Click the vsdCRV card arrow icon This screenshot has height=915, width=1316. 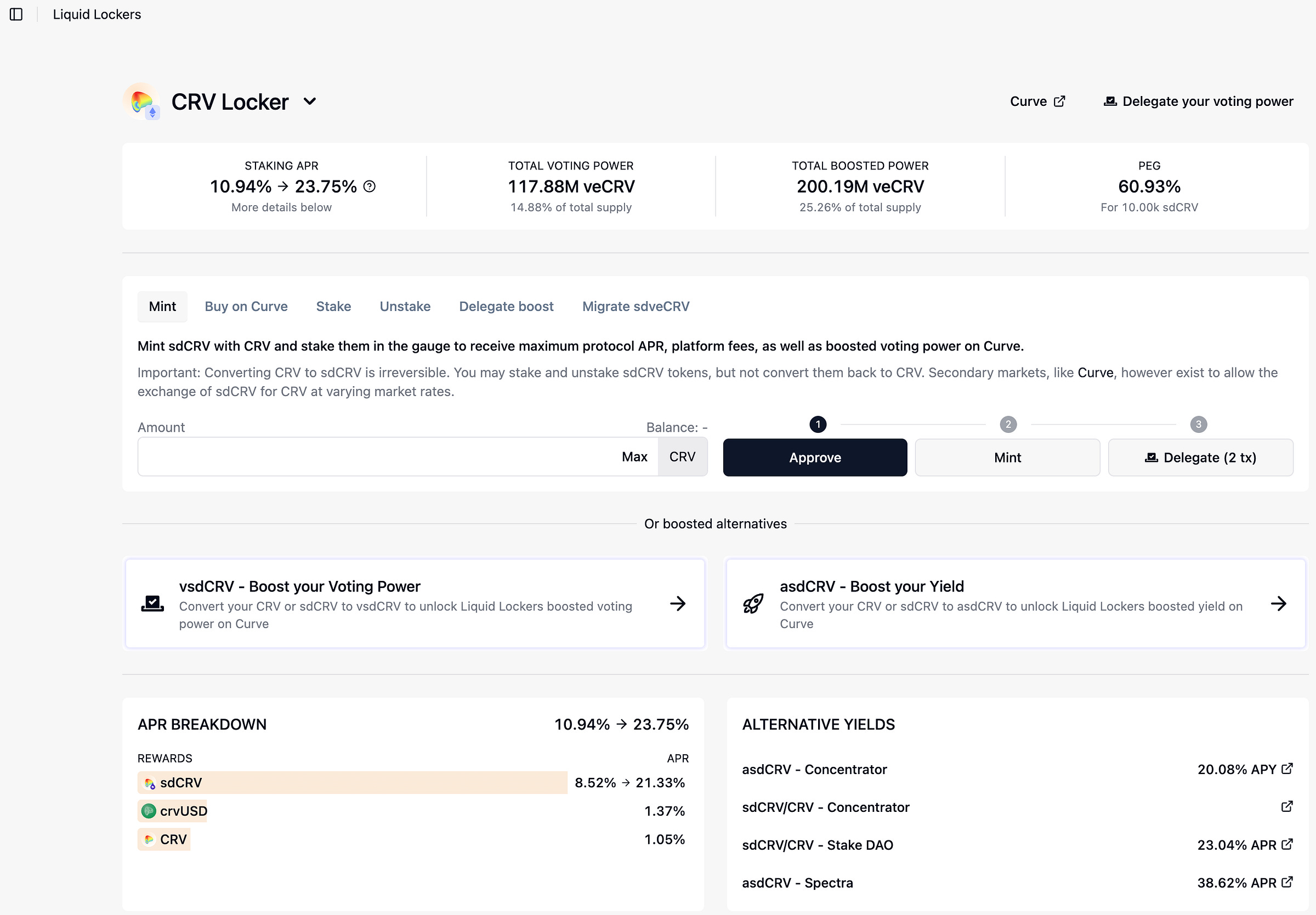tap(678, 604)
